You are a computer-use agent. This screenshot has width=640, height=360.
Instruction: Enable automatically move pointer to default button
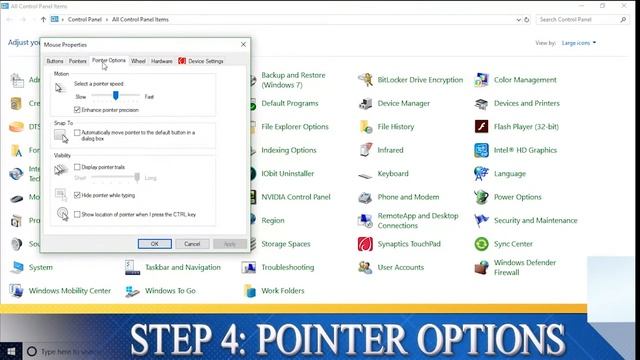pos(77,133)
